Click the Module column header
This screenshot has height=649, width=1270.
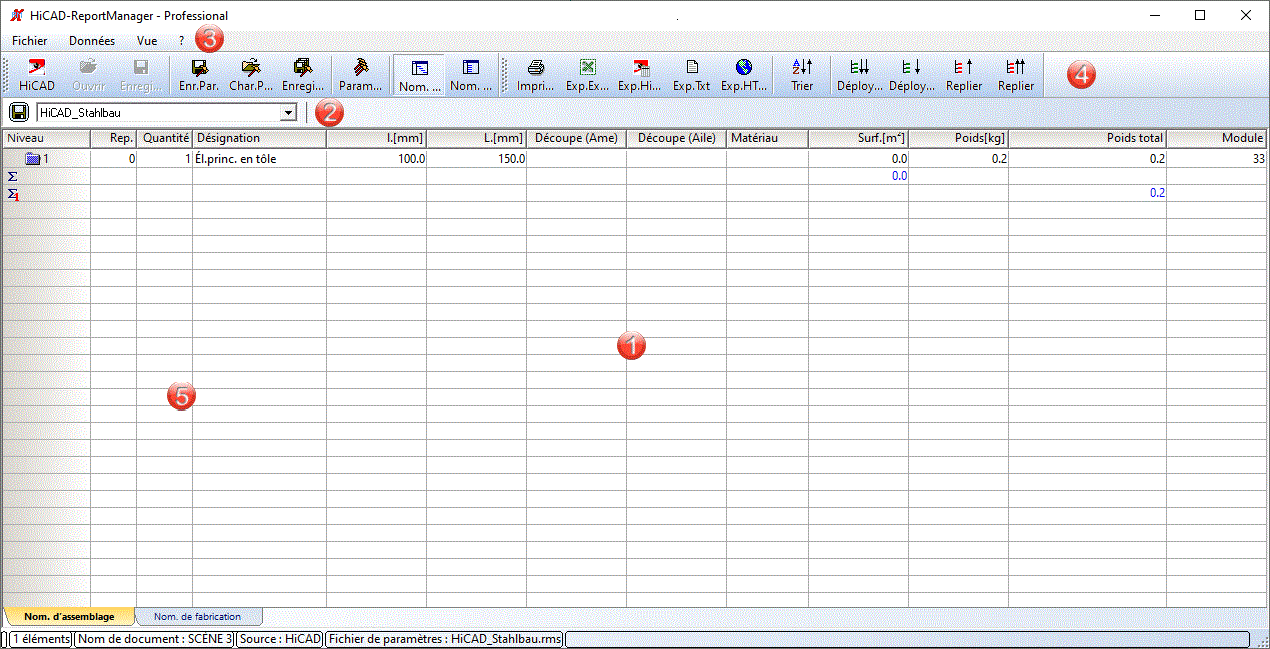pyautogui.click(x=1217, y=138)
